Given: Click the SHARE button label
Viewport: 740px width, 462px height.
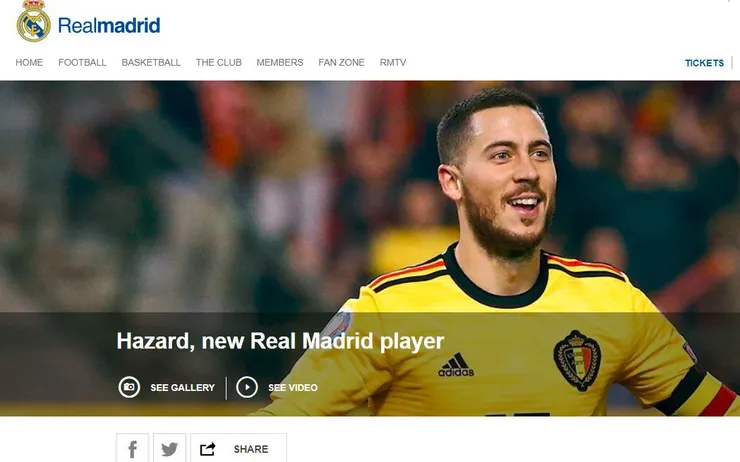Looking at the screenshot, I should (251, 449).
